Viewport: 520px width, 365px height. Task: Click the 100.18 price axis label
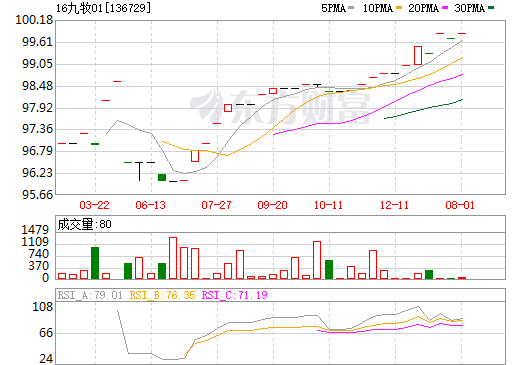click(x=34, y=20)
